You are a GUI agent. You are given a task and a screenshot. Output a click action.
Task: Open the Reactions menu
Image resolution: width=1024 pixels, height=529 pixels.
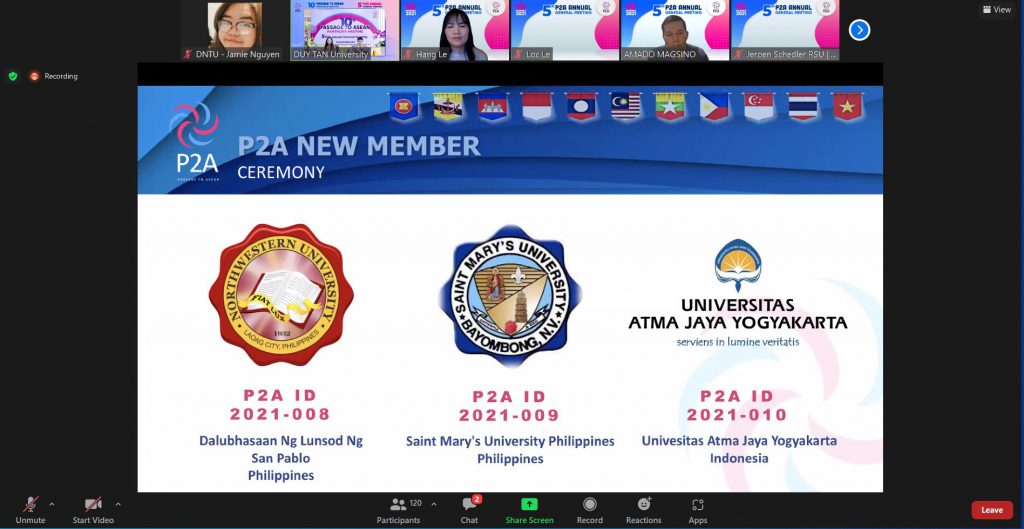643,510
